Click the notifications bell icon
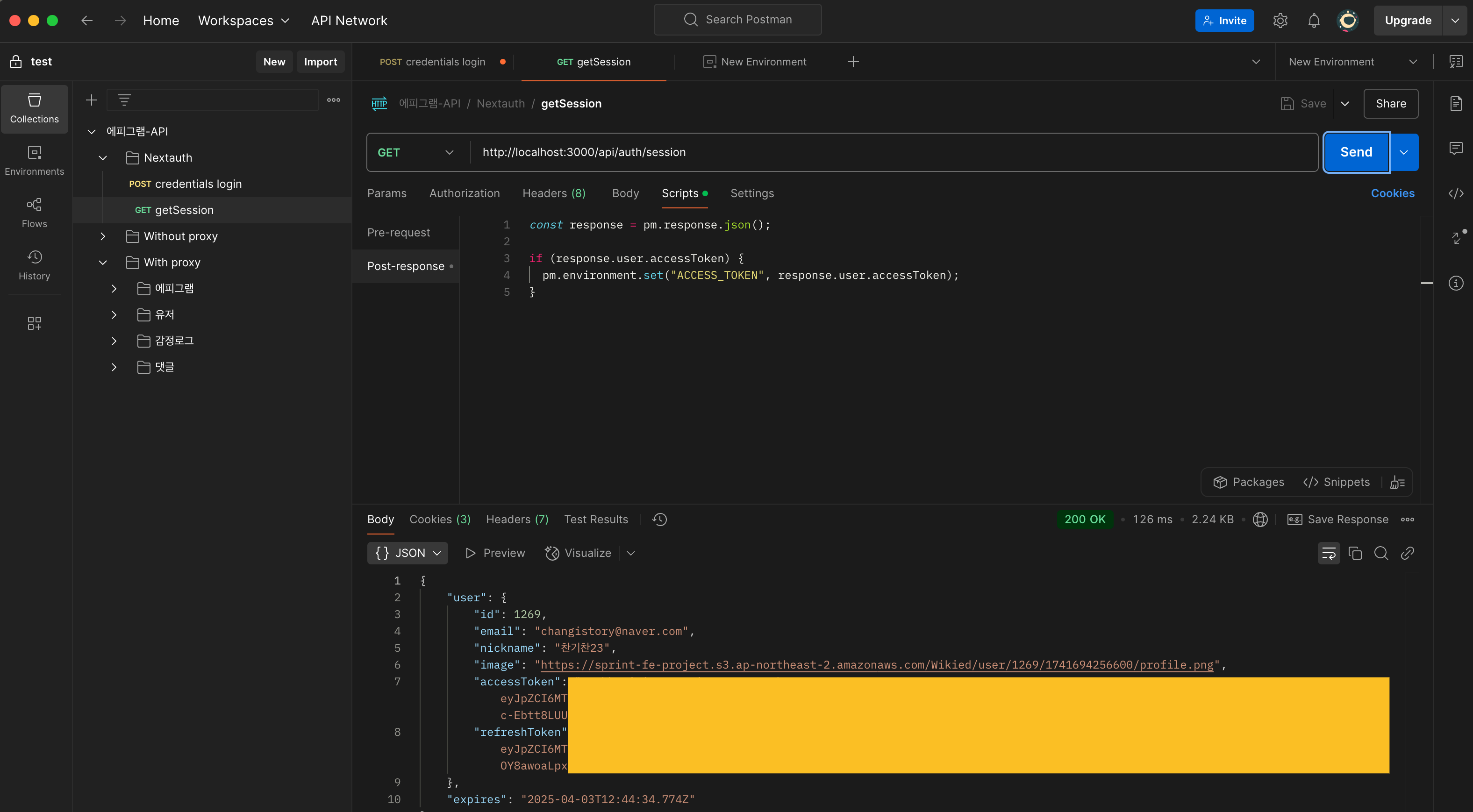 tap(1314, 21)
